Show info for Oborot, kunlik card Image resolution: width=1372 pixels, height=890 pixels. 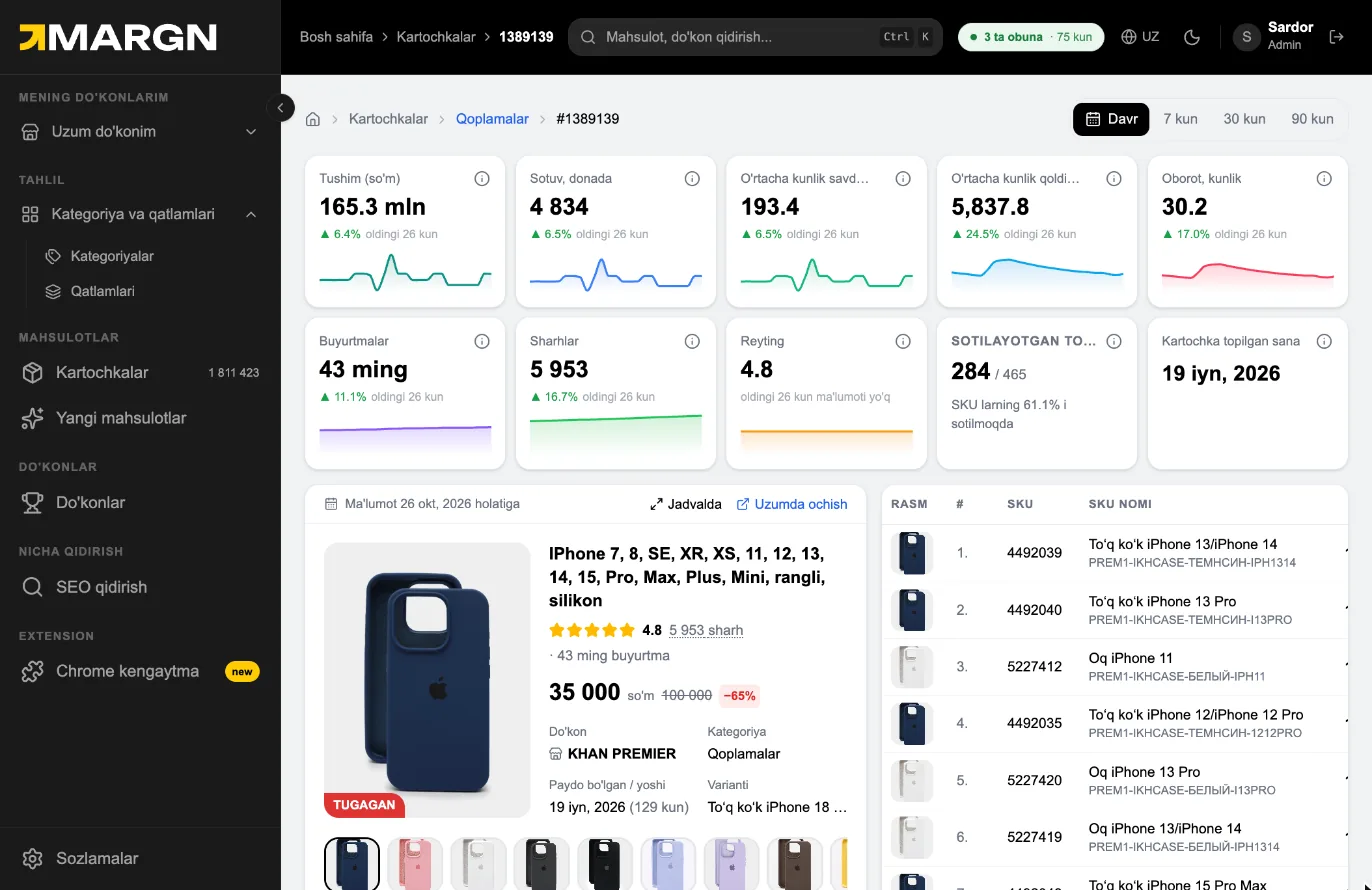1324,179
